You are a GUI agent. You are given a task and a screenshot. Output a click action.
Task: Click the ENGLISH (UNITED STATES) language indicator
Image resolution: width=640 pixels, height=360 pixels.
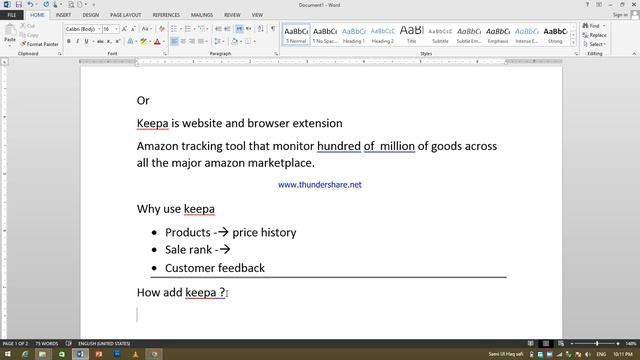point(104,344)
